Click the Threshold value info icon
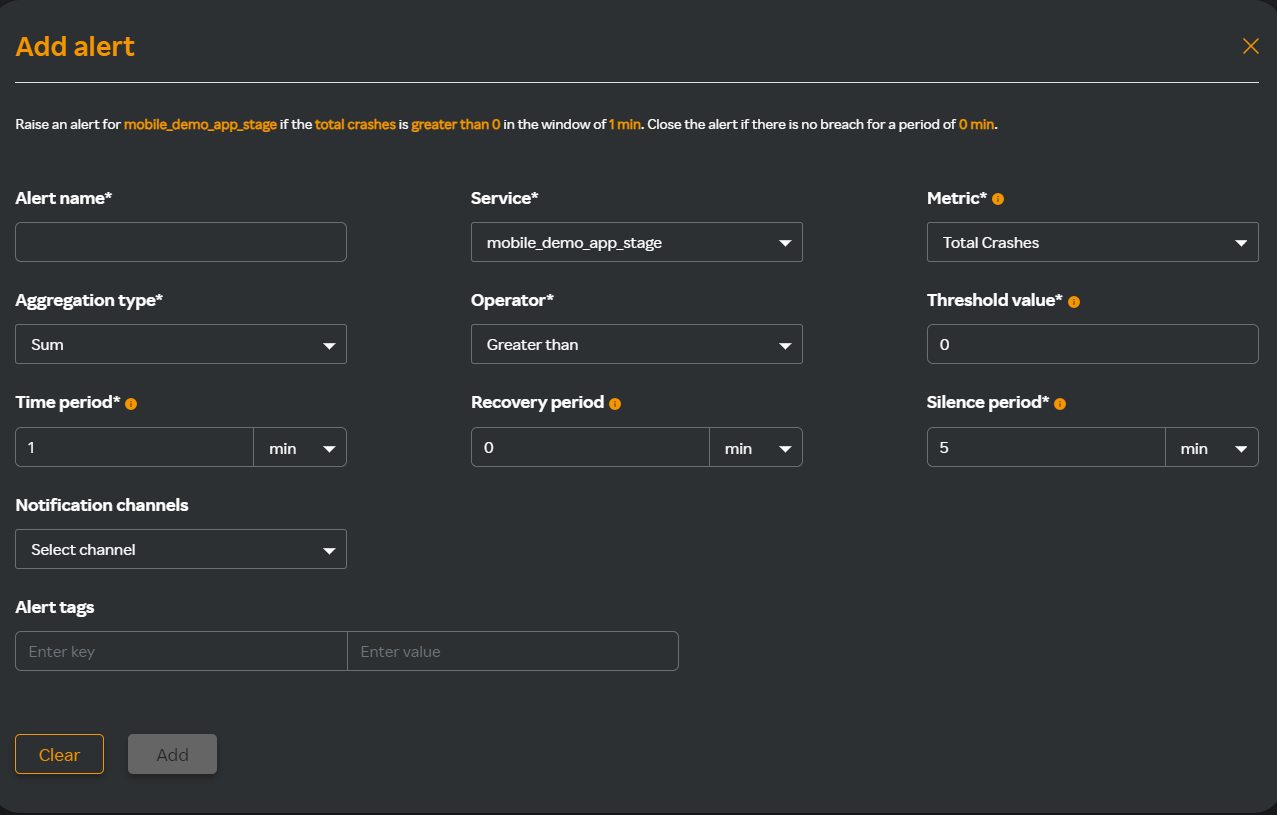 [x=1074, y=301]
